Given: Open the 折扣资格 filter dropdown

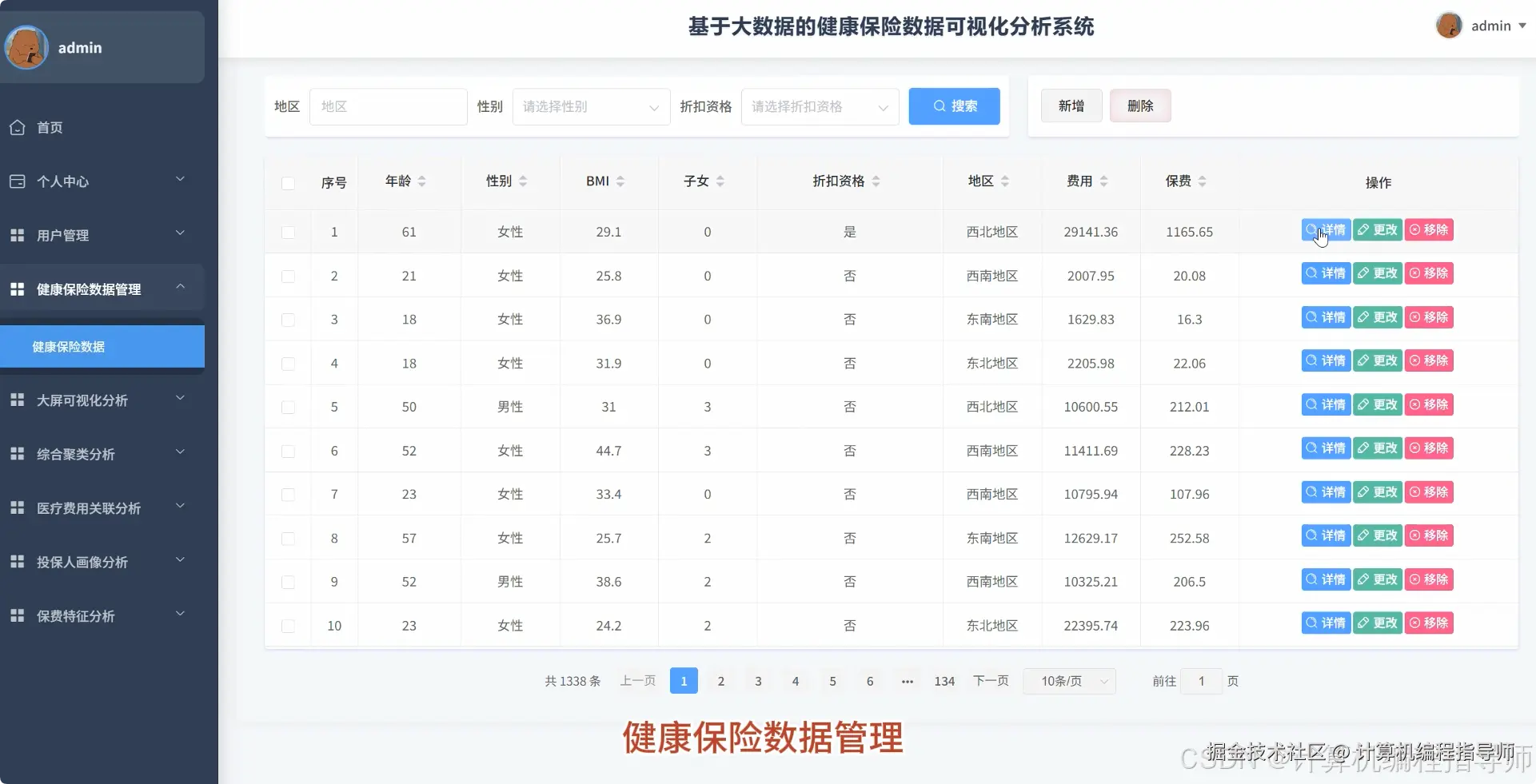Looking at the screenshot, I should click(820, 106).
